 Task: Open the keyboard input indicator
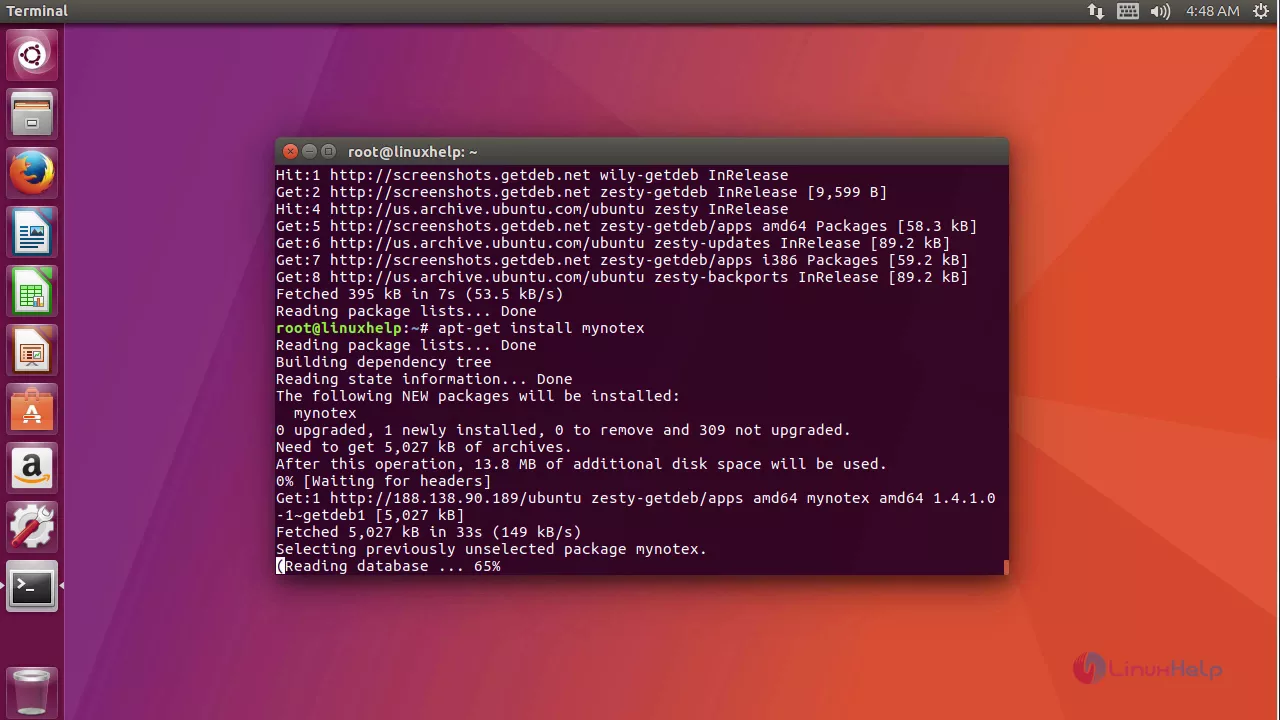(x=1128, y=11)
